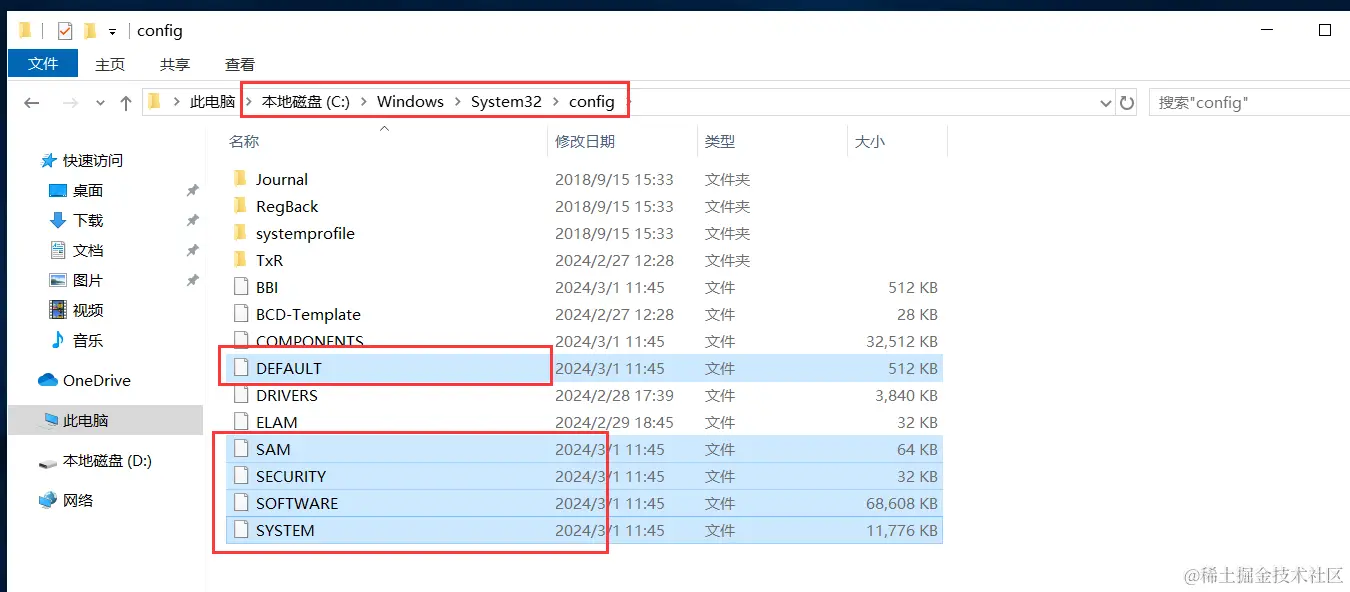Click the BCD-Template file icon
This screenshot has width=1350, height=592.
tap(240, 314)
